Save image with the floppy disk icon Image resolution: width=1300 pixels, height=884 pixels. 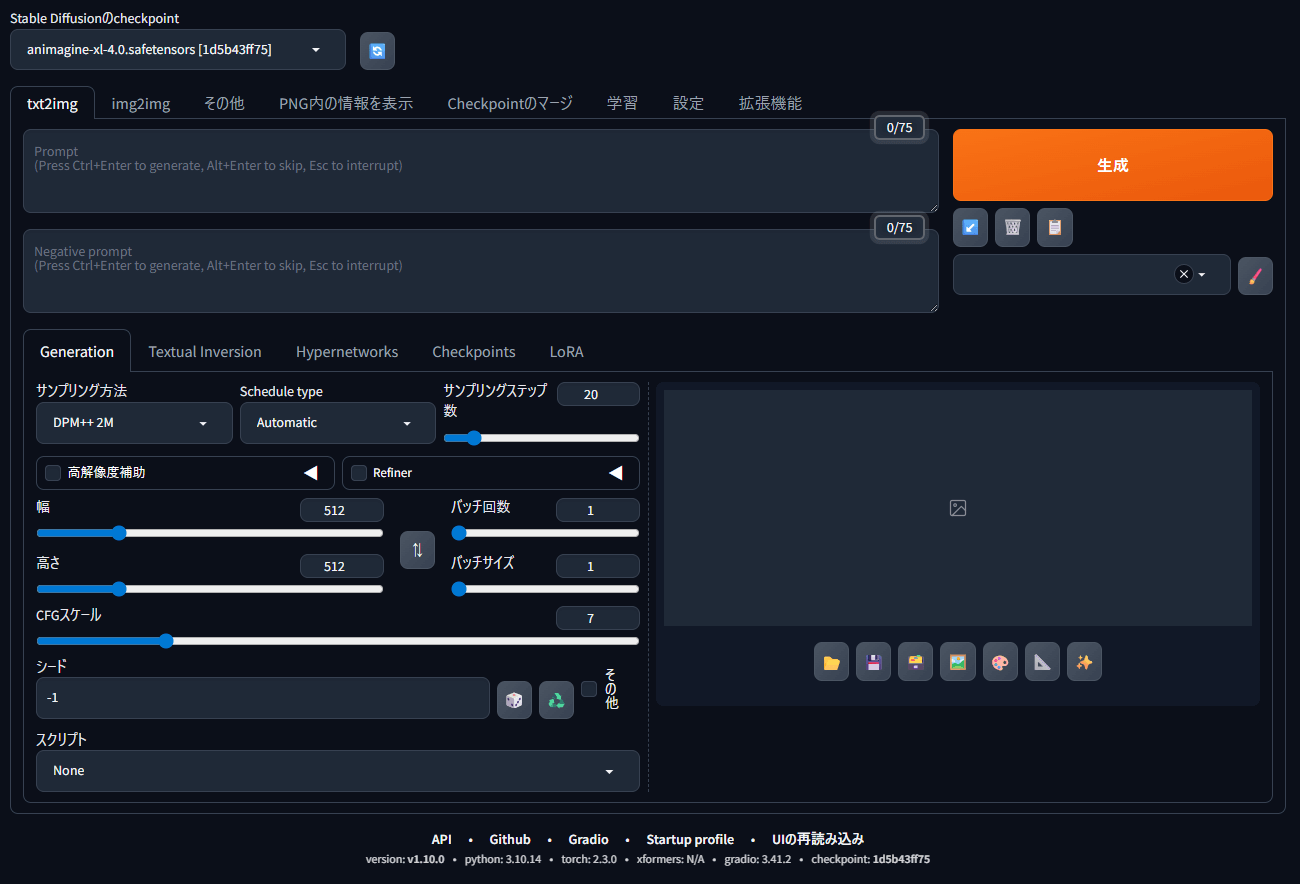873,662
